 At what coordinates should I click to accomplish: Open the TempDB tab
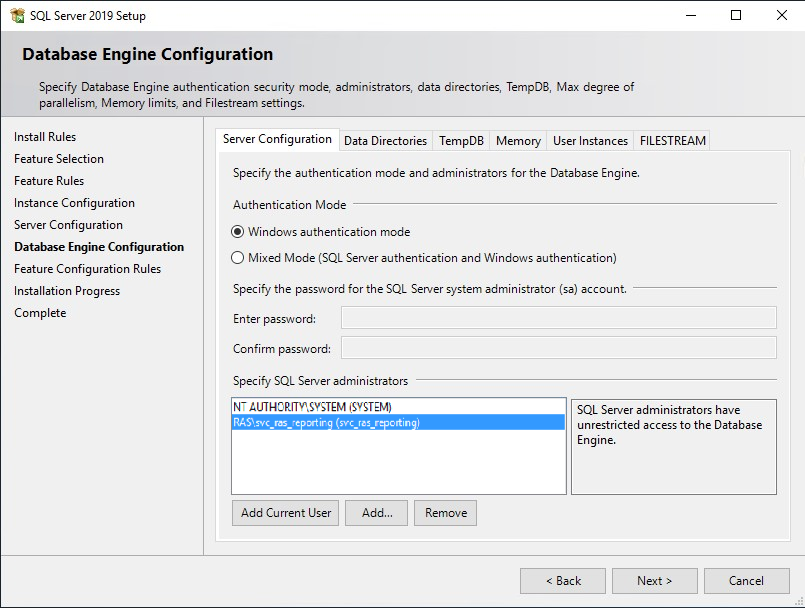(461, 141)
